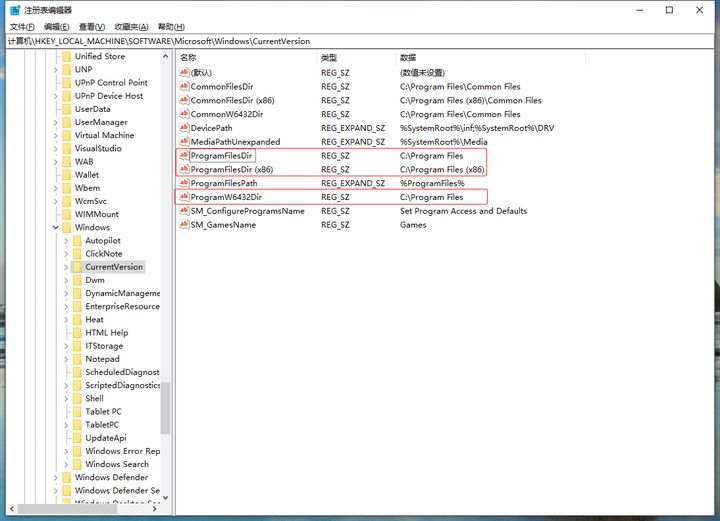
Task: Click the folder icon of Unified Store key
Action: 67,56
